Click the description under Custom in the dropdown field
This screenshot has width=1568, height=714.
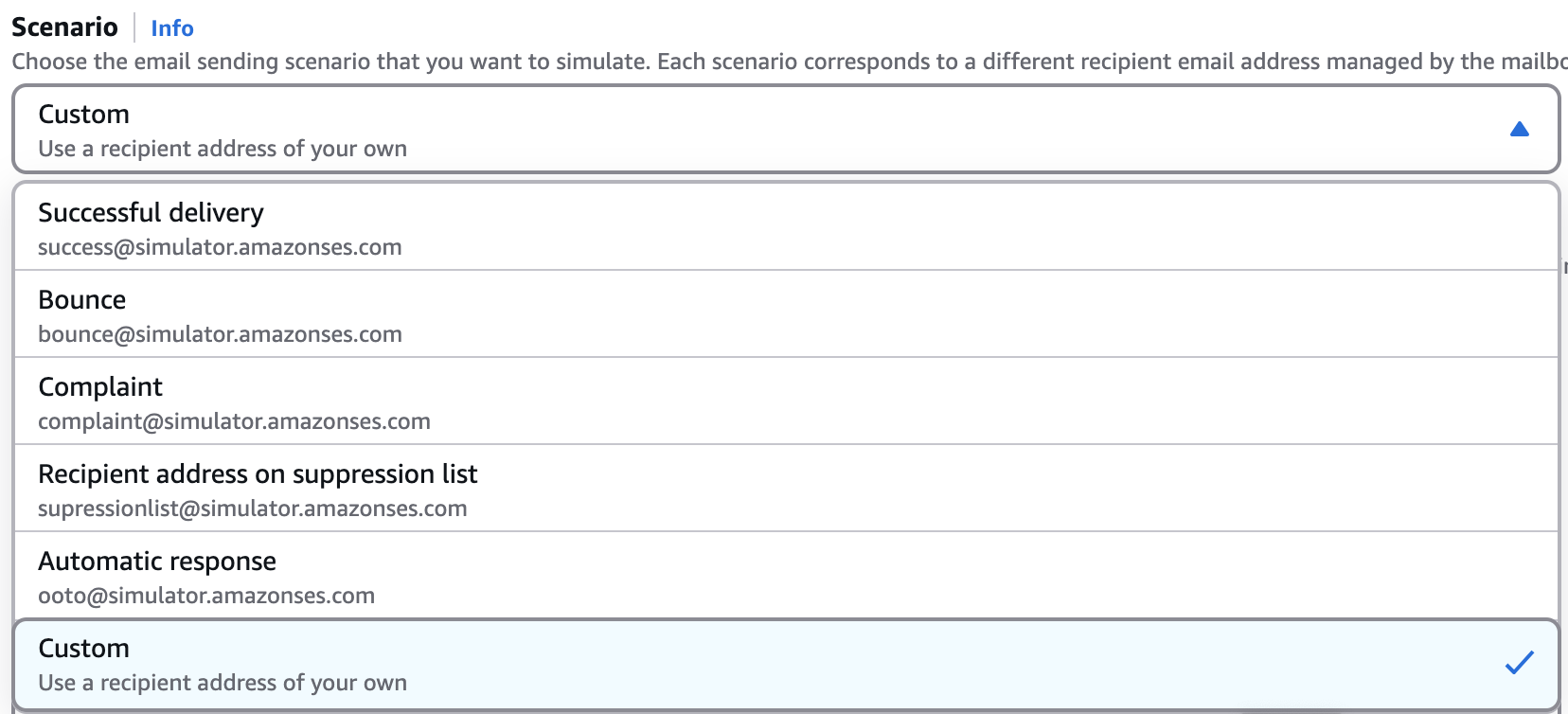(x=223, y=149)
